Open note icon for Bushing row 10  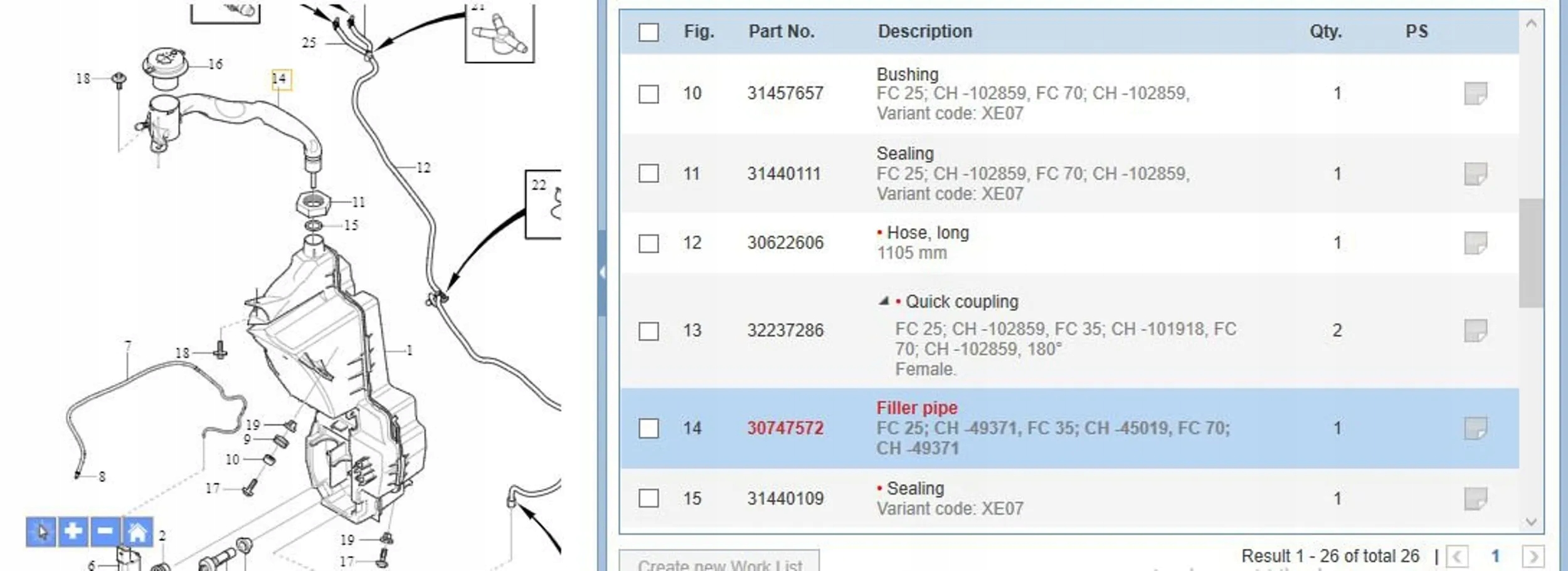[1475, 93]
